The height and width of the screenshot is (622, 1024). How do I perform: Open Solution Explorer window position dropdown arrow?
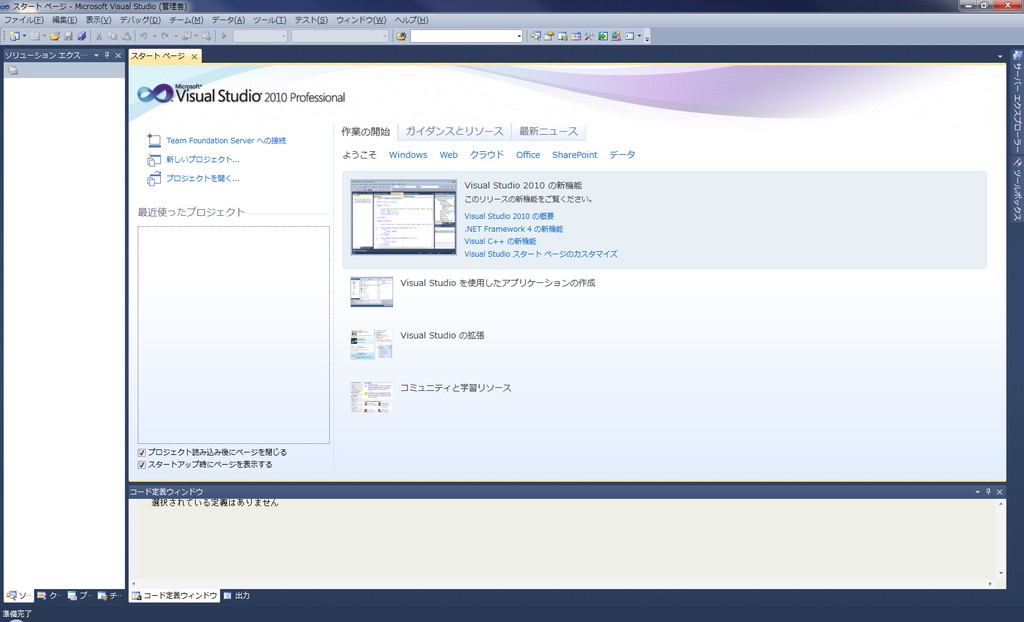tap(96, 56)
